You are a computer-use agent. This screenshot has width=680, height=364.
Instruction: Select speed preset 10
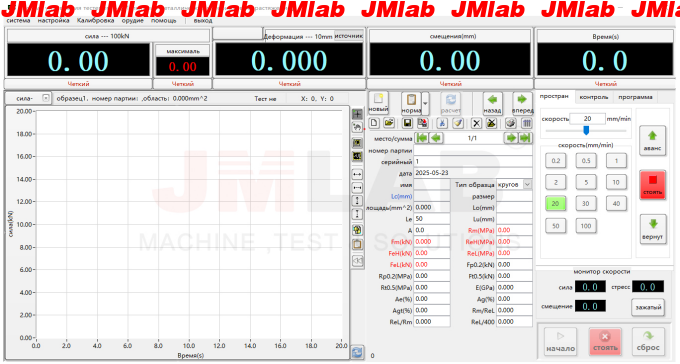[x=616, y=182]
